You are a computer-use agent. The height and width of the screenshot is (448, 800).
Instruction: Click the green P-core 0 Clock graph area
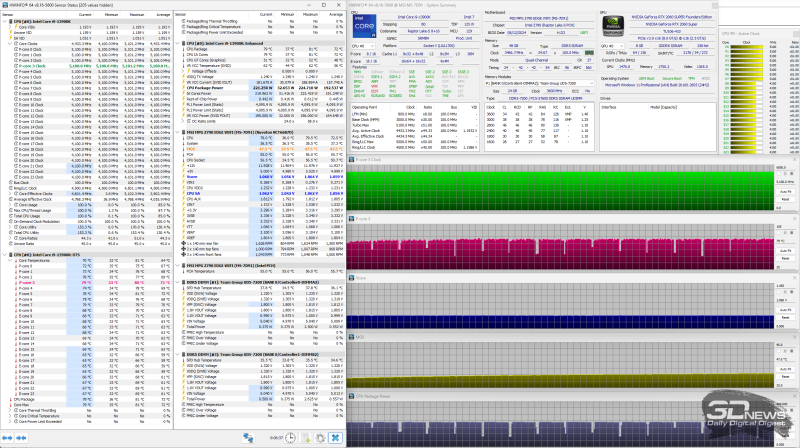tap(560, 188)
